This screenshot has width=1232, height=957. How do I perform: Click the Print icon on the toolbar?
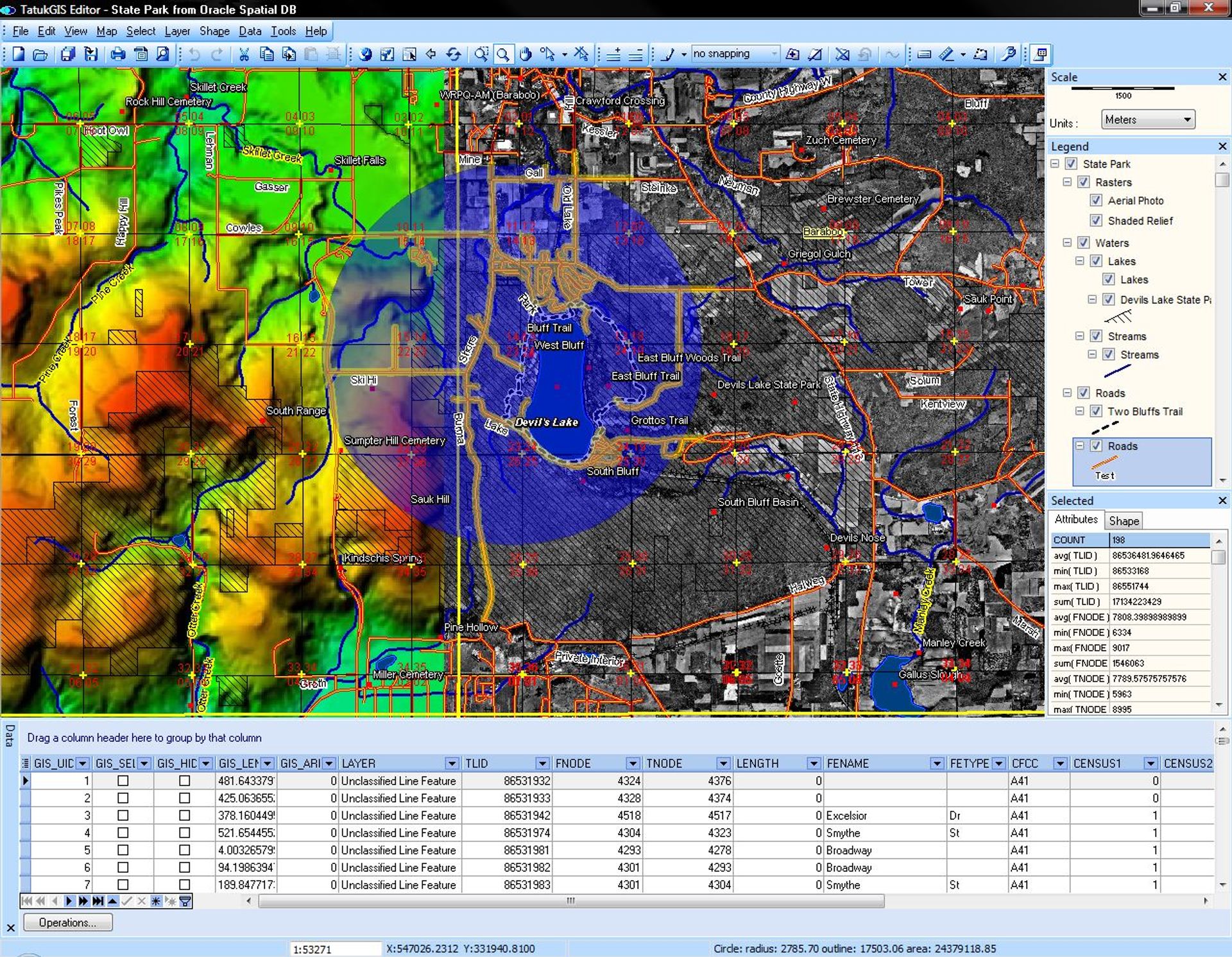[x=118, y=55]
